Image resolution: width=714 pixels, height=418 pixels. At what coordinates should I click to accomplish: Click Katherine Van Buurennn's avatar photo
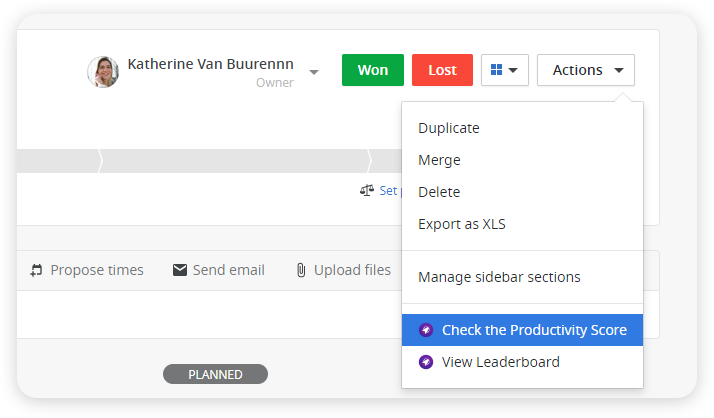pyautogui.click(x=103, y=72)
